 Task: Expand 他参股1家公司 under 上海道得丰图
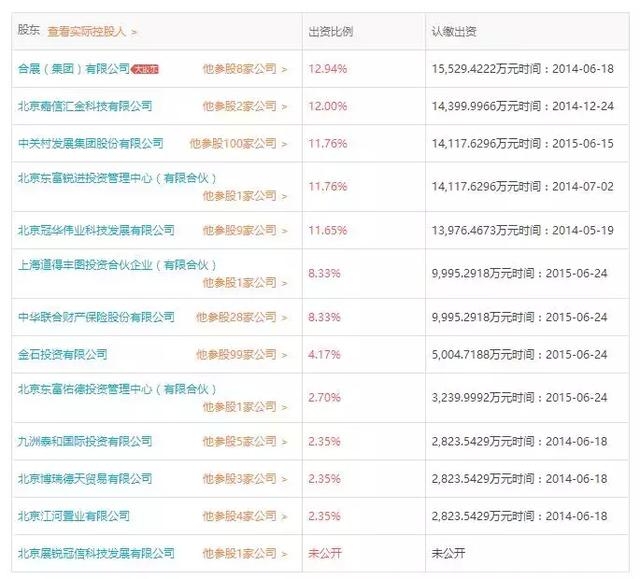point(244,282)
